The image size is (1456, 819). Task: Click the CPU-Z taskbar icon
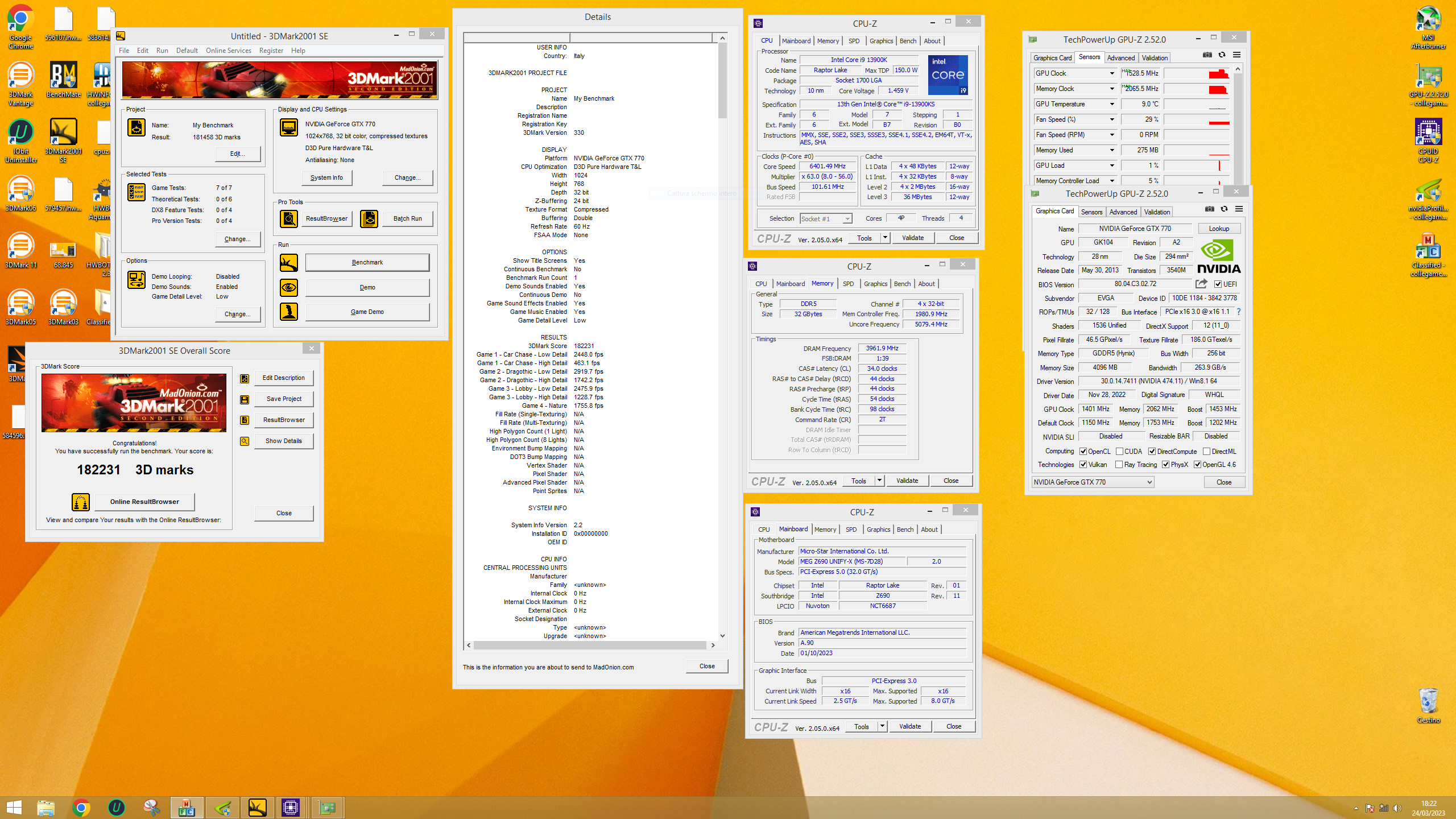pos(291,808)
